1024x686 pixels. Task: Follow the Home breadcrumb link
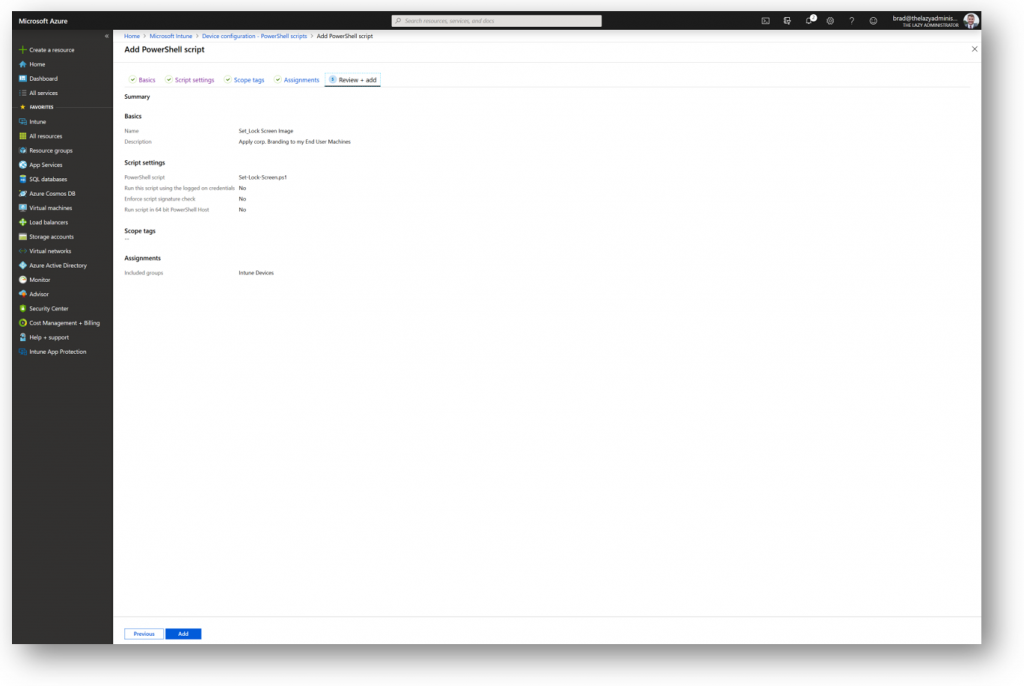(x=132, y=36)
